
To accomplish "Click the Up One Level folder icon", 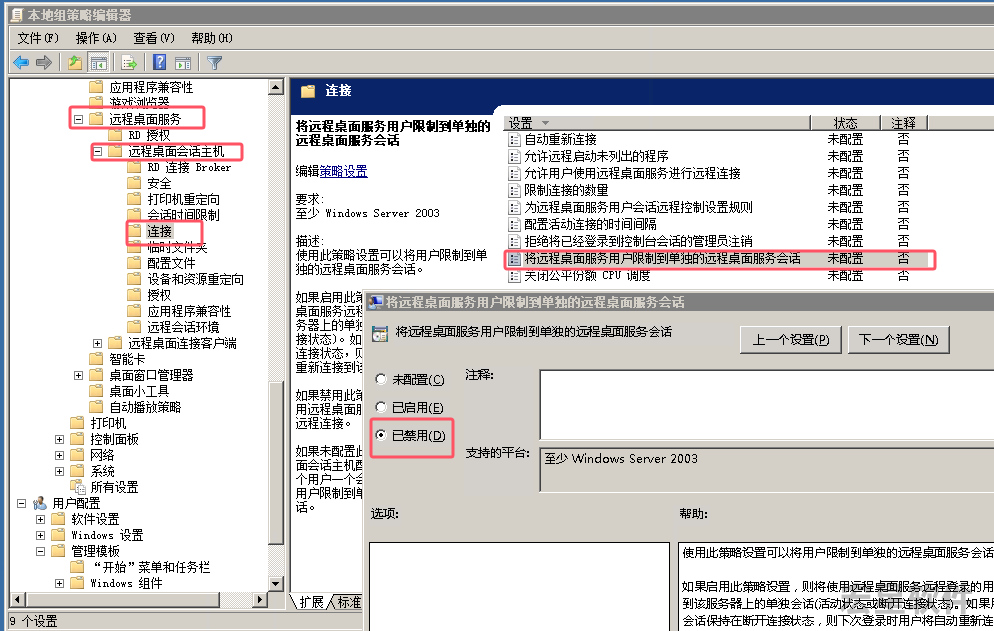I will (75, 62).
